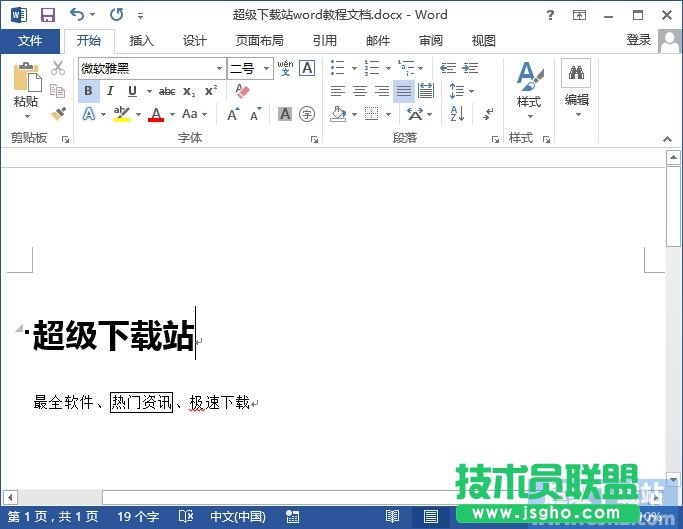Toggle Bold formatting off

(88, 91)
